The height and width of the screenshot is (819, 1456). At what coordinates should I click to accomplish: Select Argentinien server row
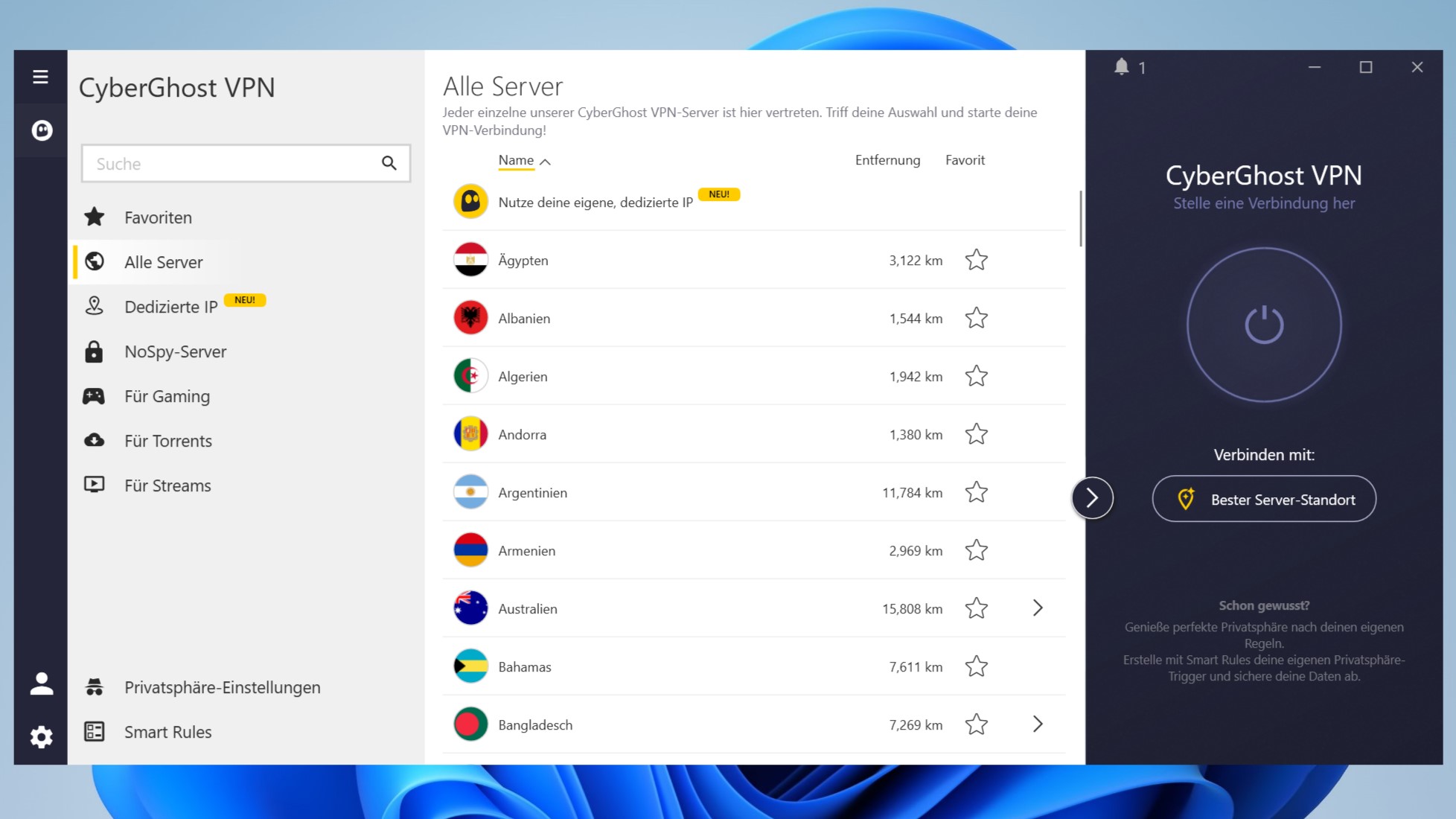[x=753, y=492]
